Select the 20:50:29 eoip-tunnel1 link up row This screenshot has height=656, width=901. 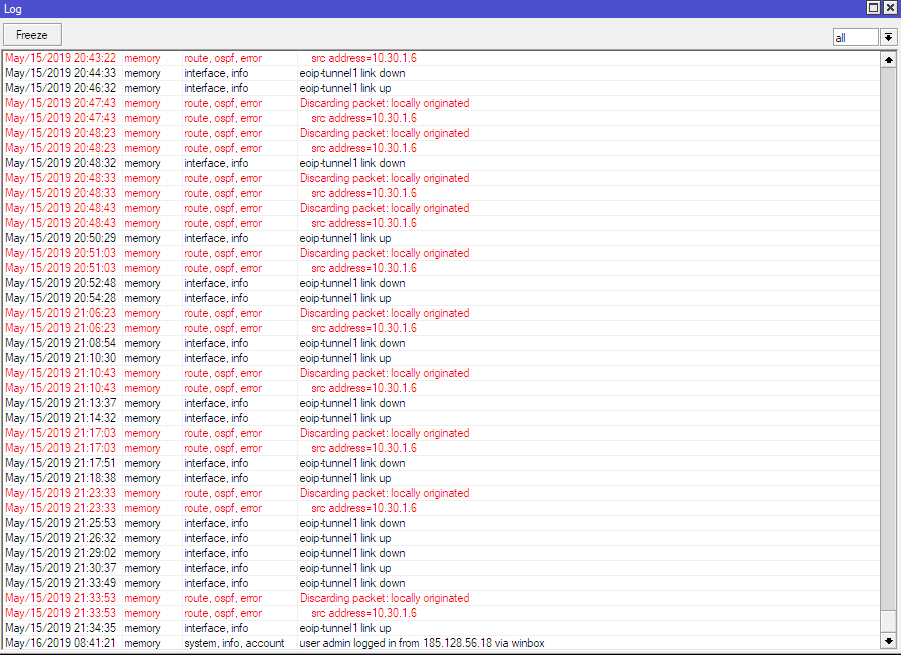tap(441, 238)
